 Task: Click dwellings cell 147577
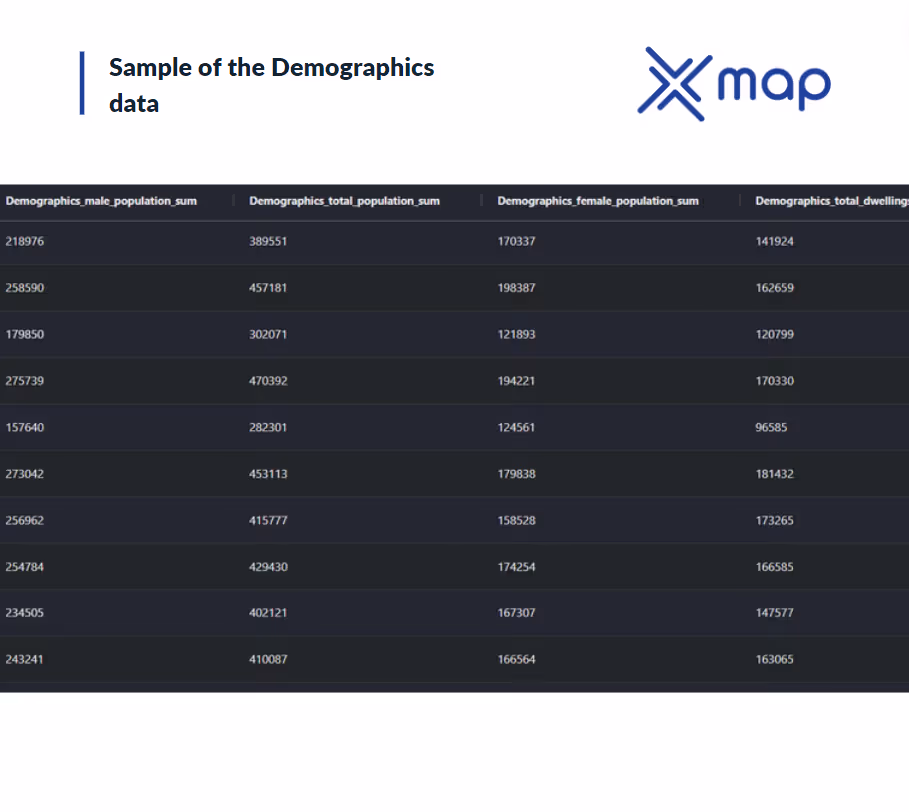tap(775, 613)
